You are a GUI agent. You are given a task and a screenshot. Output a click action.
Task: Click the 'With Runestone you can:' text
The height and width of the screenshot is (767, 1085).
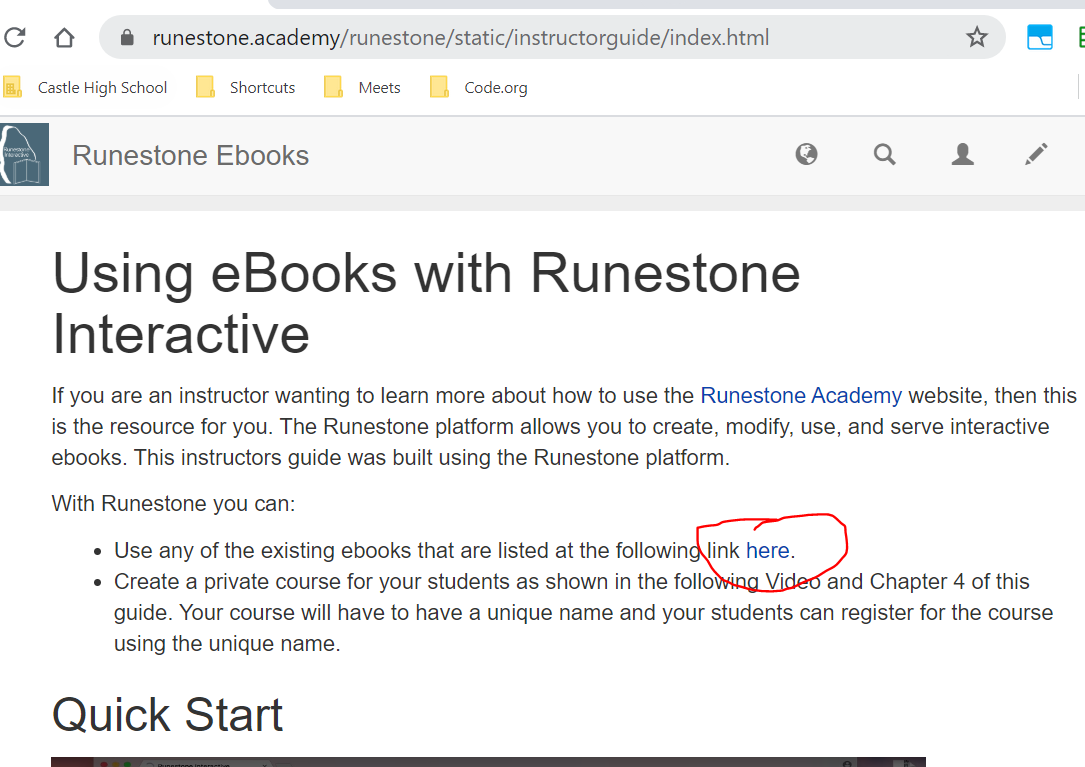tap(173, 503)
